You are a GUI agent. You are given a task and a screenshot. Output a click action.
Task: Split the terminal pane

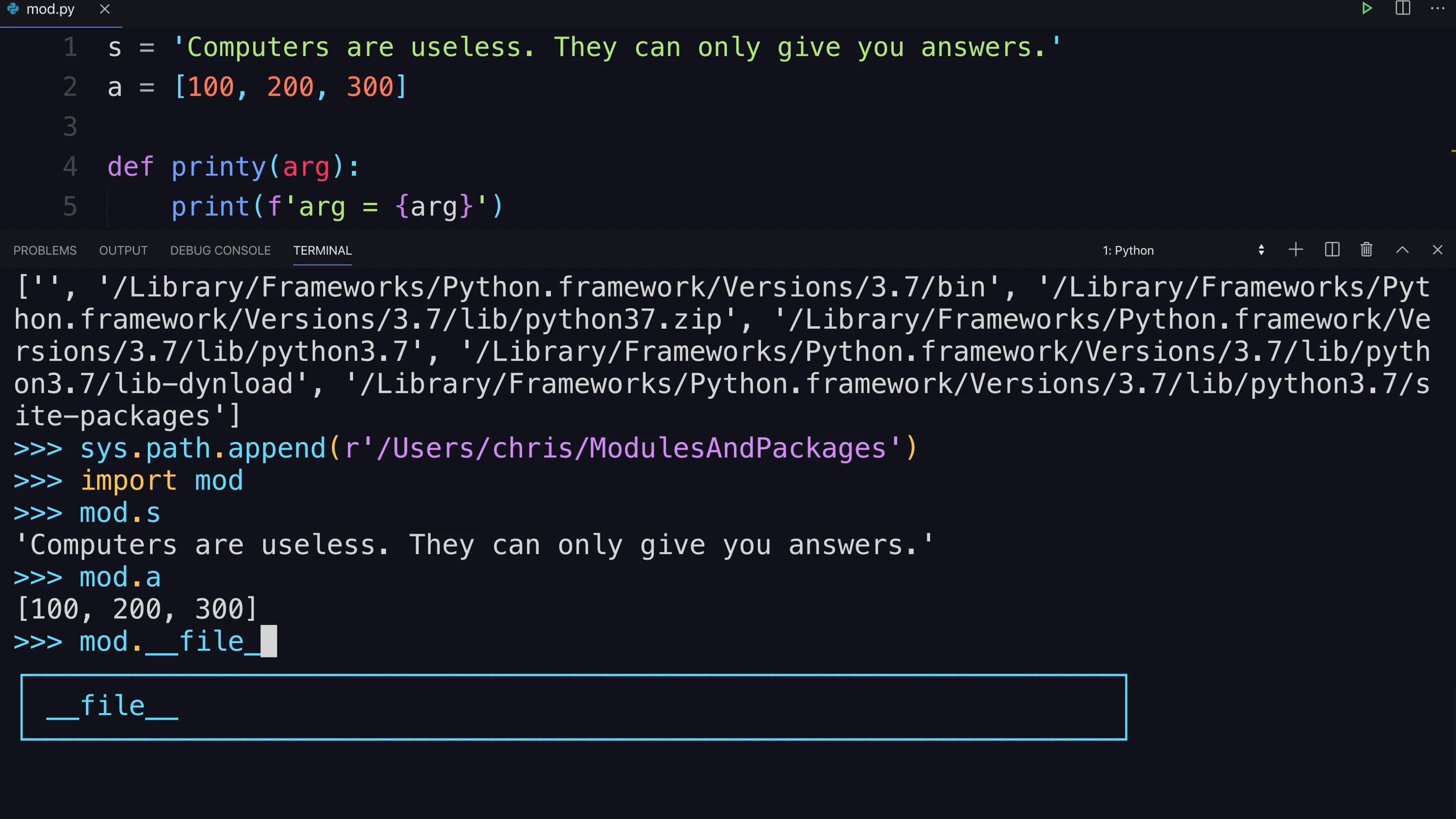(x=1332, y=250)
